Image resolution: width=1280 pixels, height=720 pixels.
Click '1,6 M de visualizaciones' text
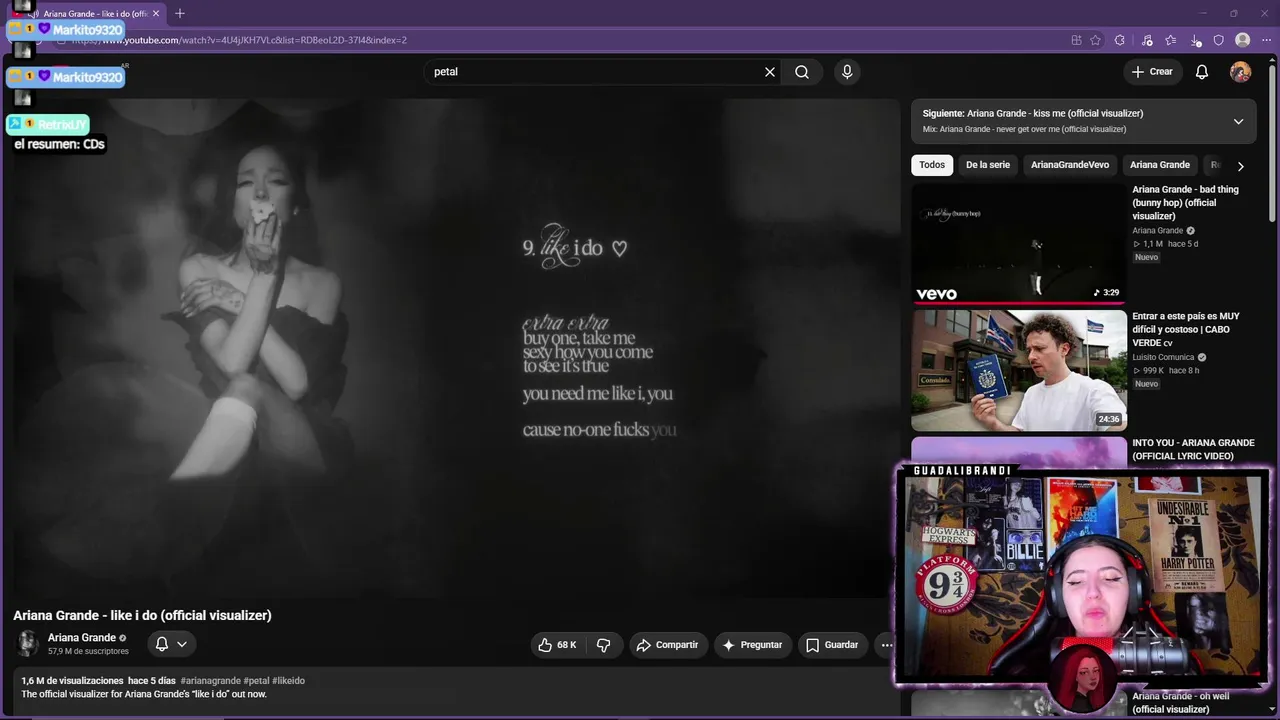click(72, 681)
